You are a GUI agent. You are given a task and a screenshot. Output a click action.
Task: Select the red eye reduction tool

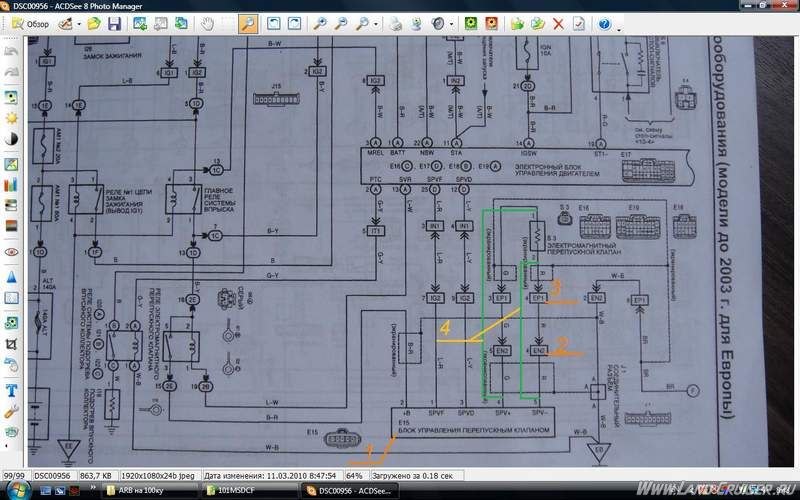click(11, 252)
